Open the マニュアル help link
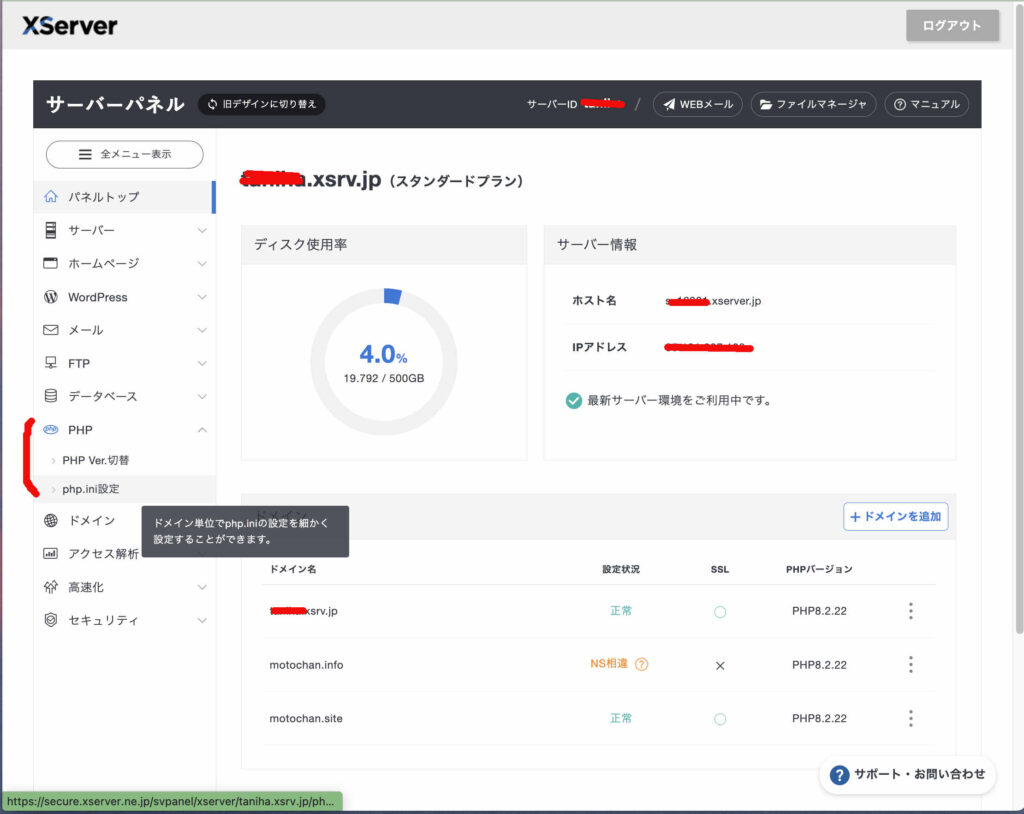The image size is (1024, 814). [x=926, y=104]
